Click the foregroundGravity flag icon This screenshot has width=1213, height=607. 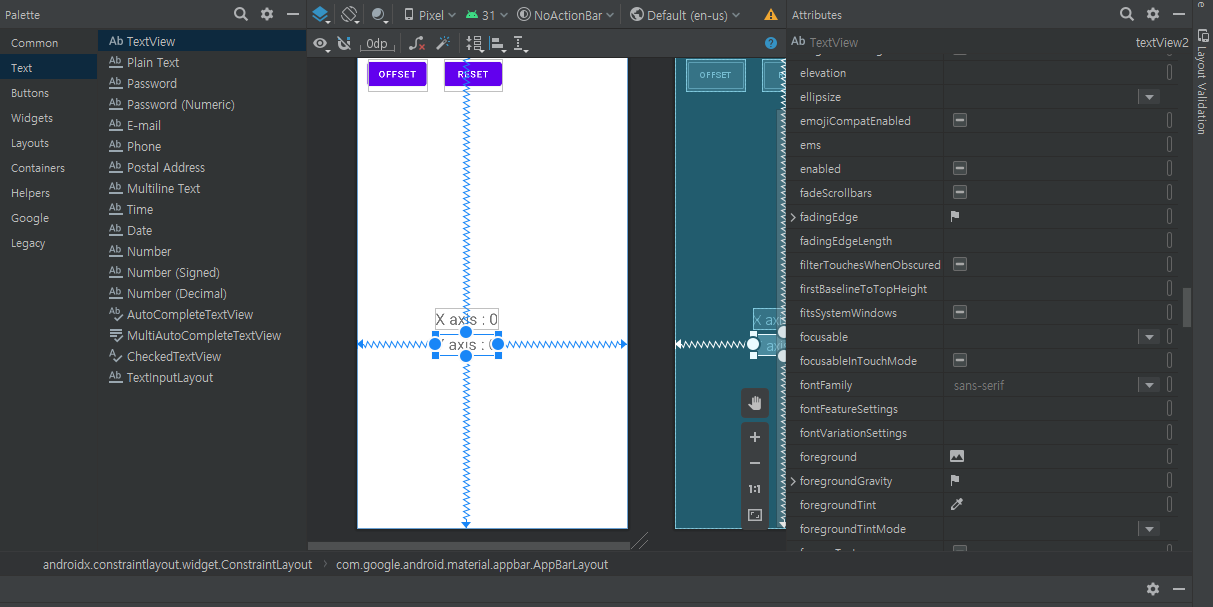pyautogui.click(x=955, y=481)
